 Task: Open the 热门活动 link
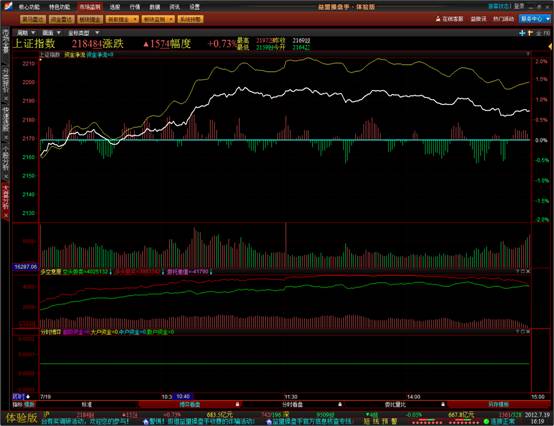[x=503, y=19]
